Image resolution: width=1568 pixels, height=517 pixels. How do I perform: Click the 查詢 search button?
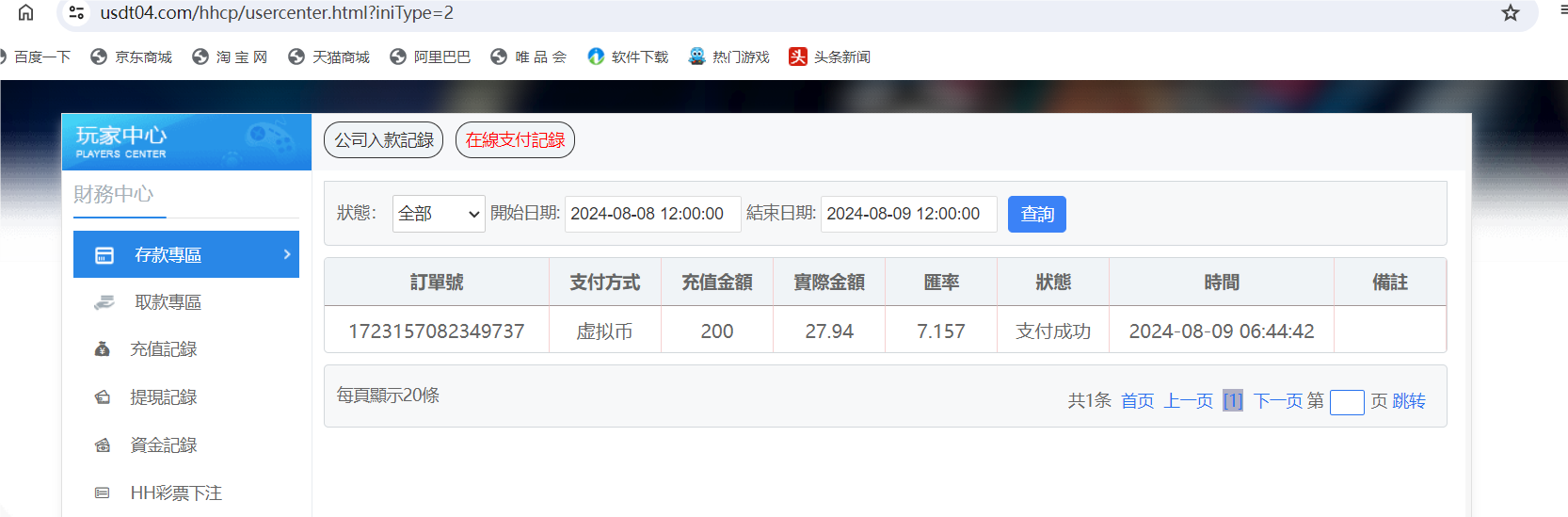pyautogui.click(x=1037, y=214)
